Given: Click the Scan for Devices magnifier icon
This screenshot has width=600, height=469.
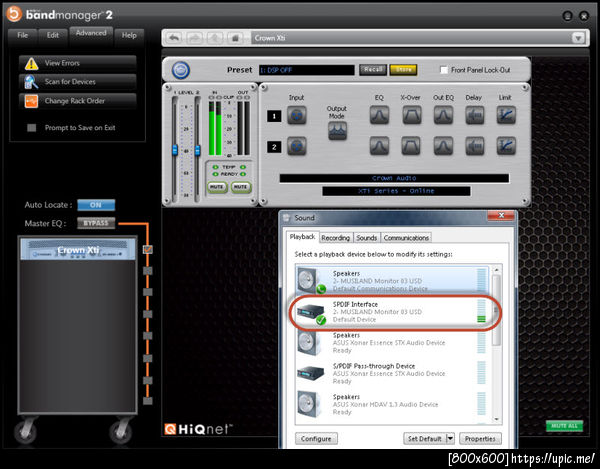Looking at the screenshot, I should pos(31,82).
